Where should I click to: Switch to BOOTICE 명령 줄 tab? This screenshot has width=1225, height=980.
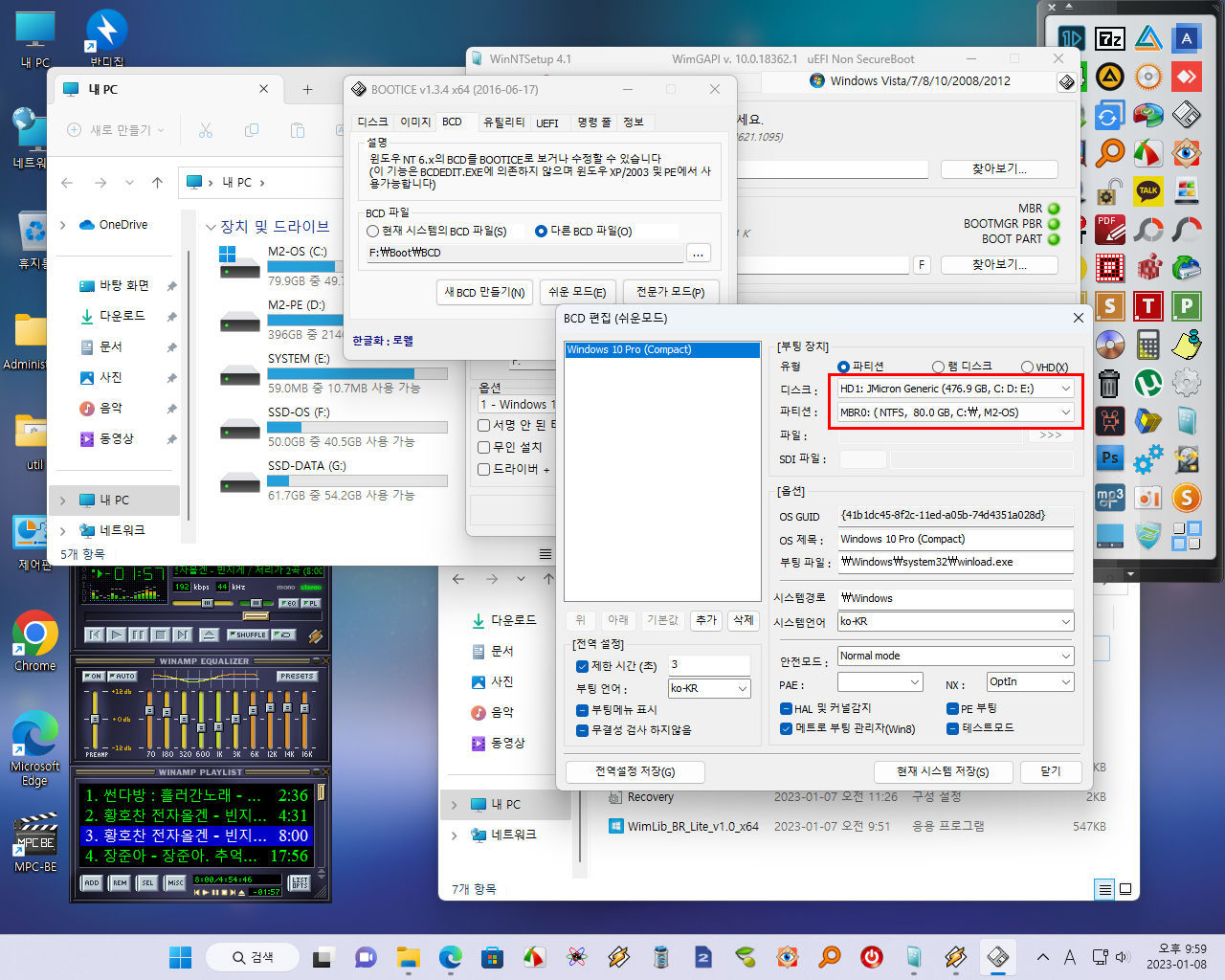click(593, 122)
